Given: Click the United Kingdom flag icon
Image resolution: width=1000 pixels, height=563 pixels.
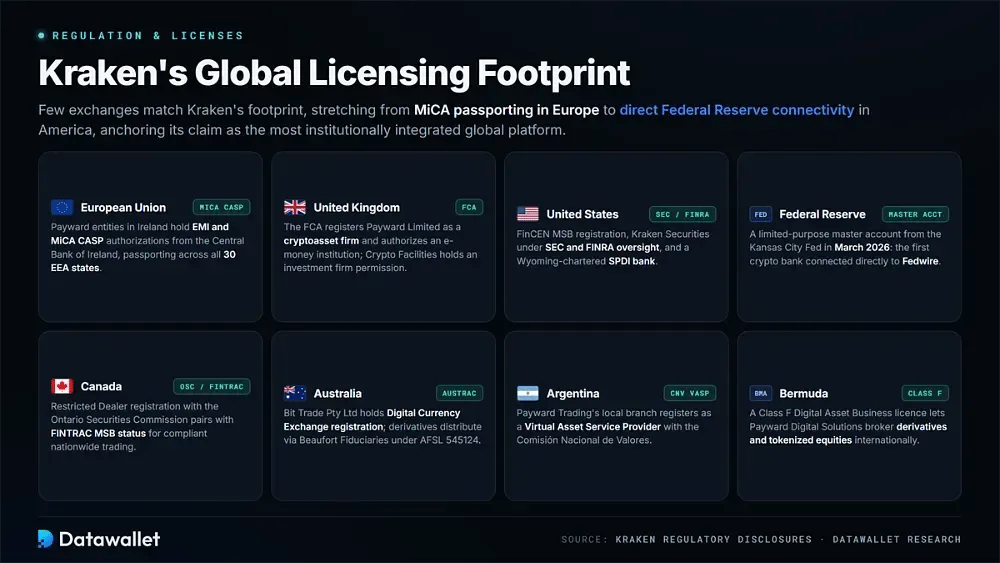Looking at the screenshot, I should point(295,207).
